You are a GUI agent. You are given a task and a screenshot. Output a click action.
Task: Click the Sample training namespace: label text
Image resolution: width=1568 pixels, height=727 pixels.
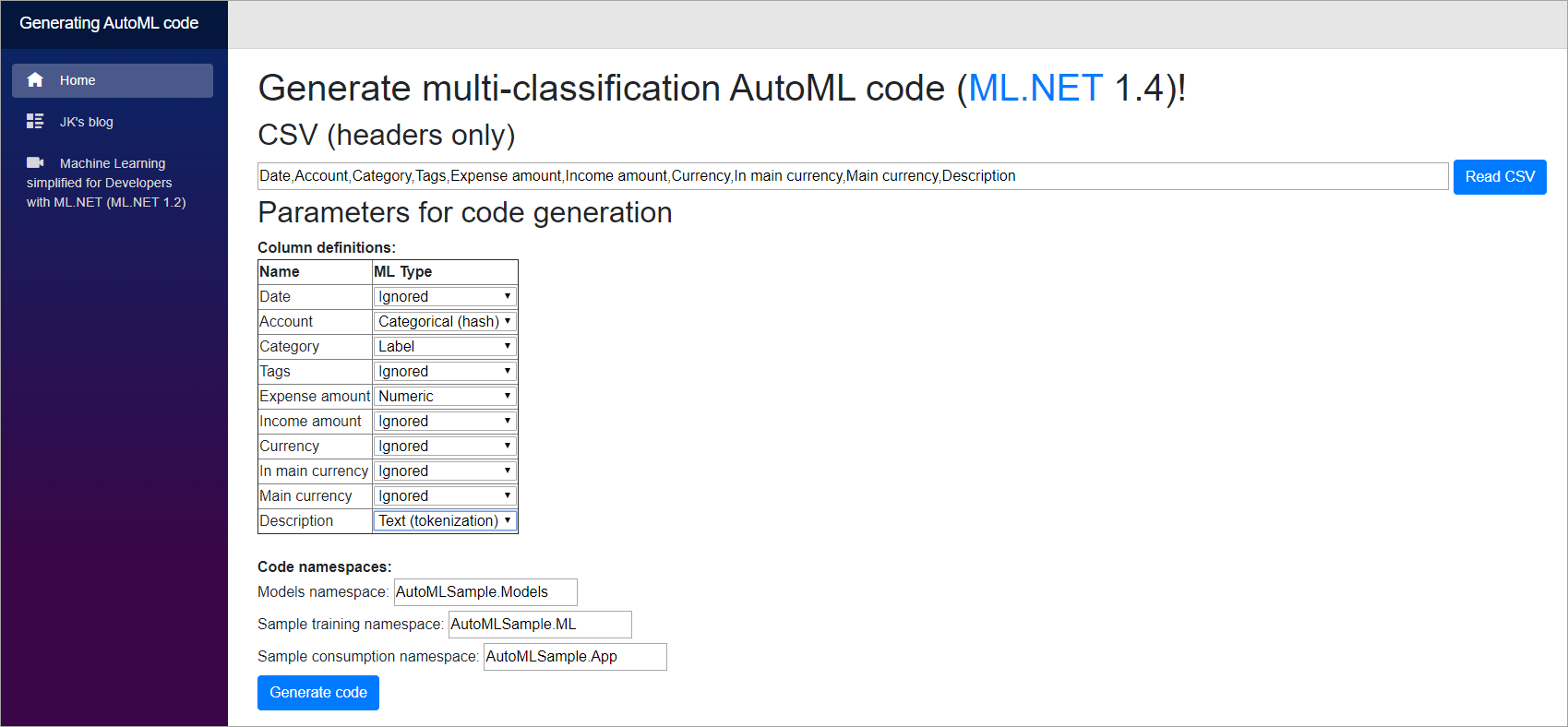pyautogui.click(x=351, y=625)
